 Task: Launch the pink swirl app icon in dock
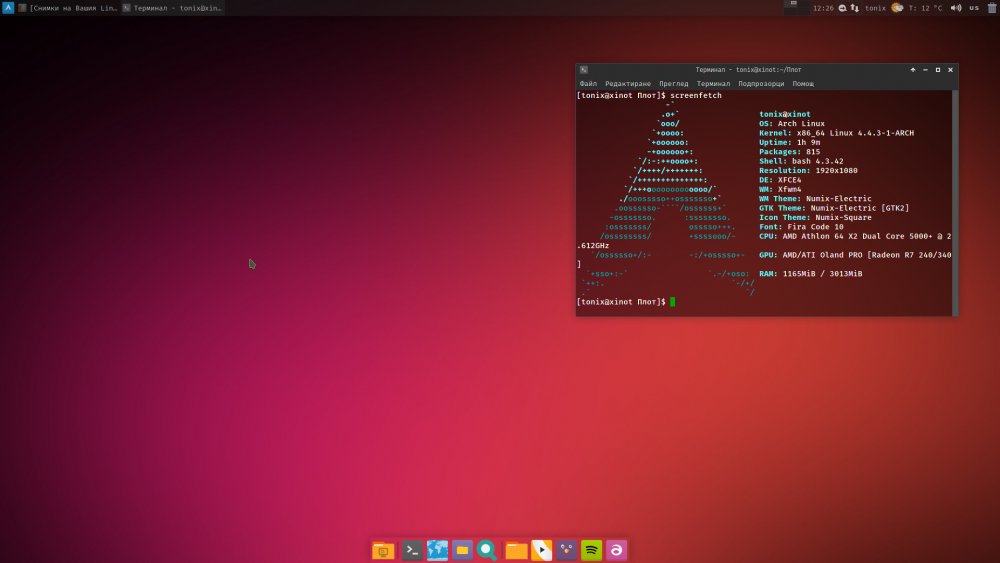point(616,550)
